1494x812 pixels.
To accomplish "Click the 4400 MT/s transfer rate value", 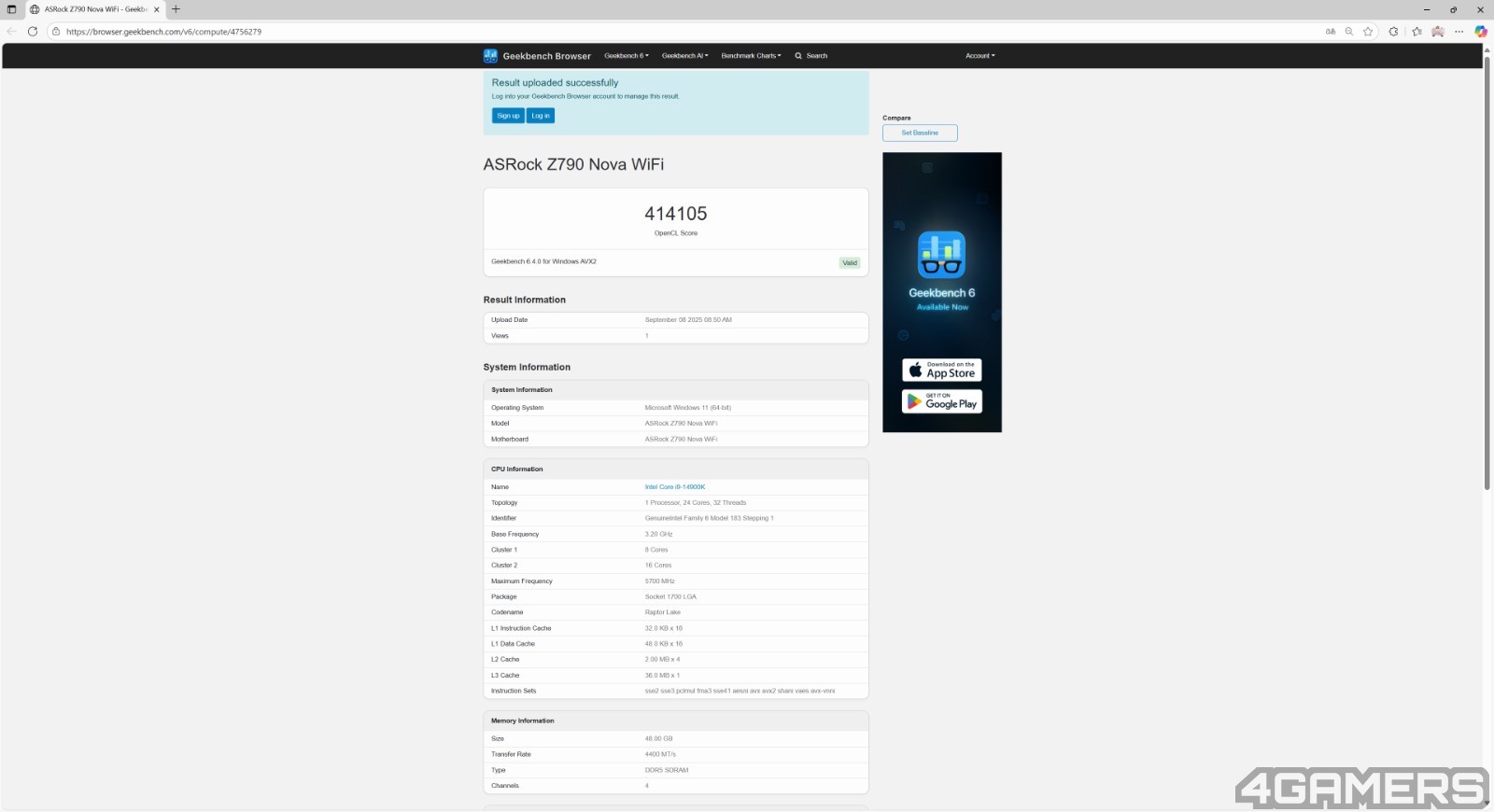I will click(x=660, y=754).
